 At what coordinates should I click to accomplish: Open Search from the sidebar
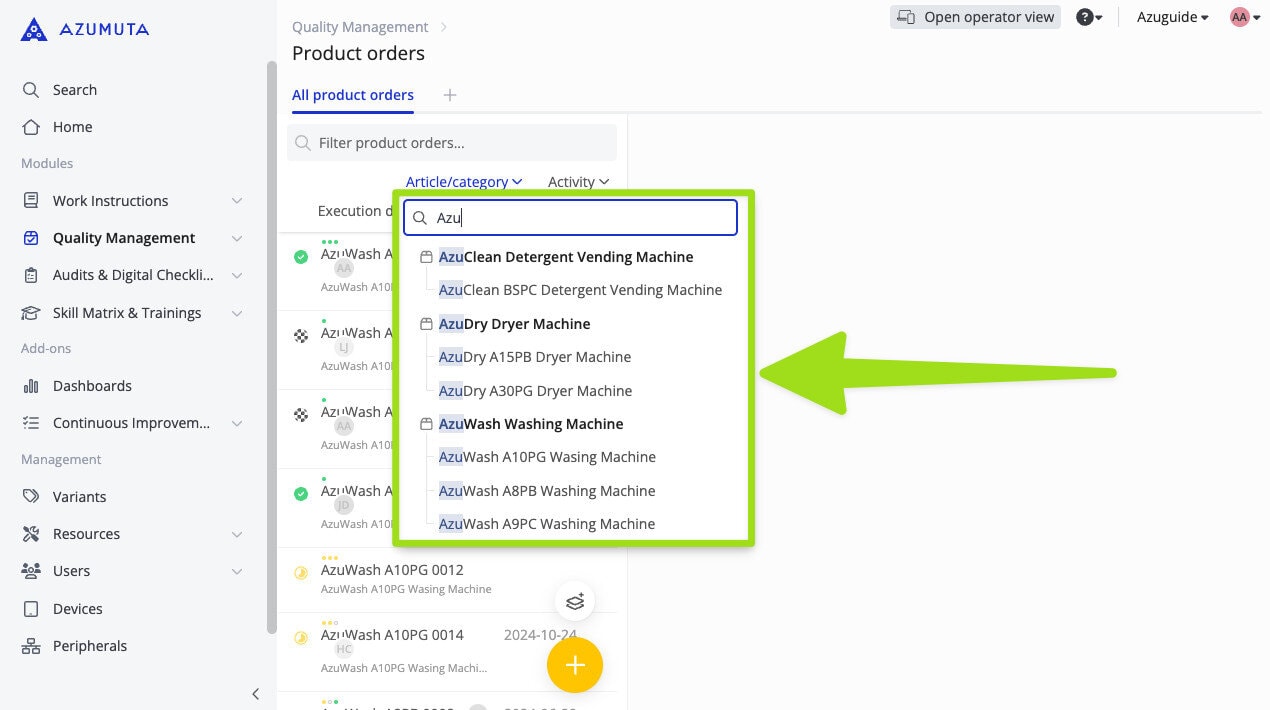74,90
